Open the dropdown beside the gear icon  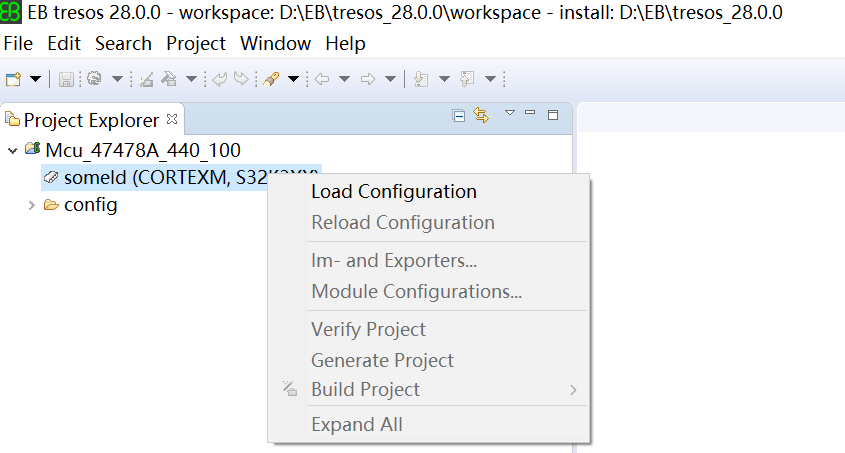click(x=117, y=80)
